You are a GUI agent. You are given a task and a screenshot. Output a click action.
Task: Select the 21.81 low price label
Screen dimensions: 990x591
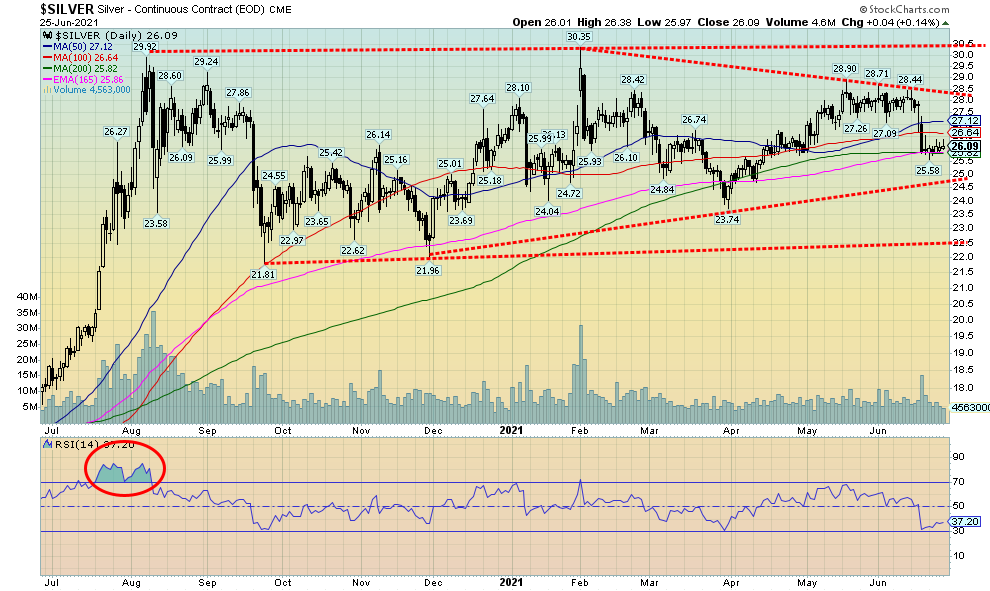pyautogui.click(x=262, y=273)
